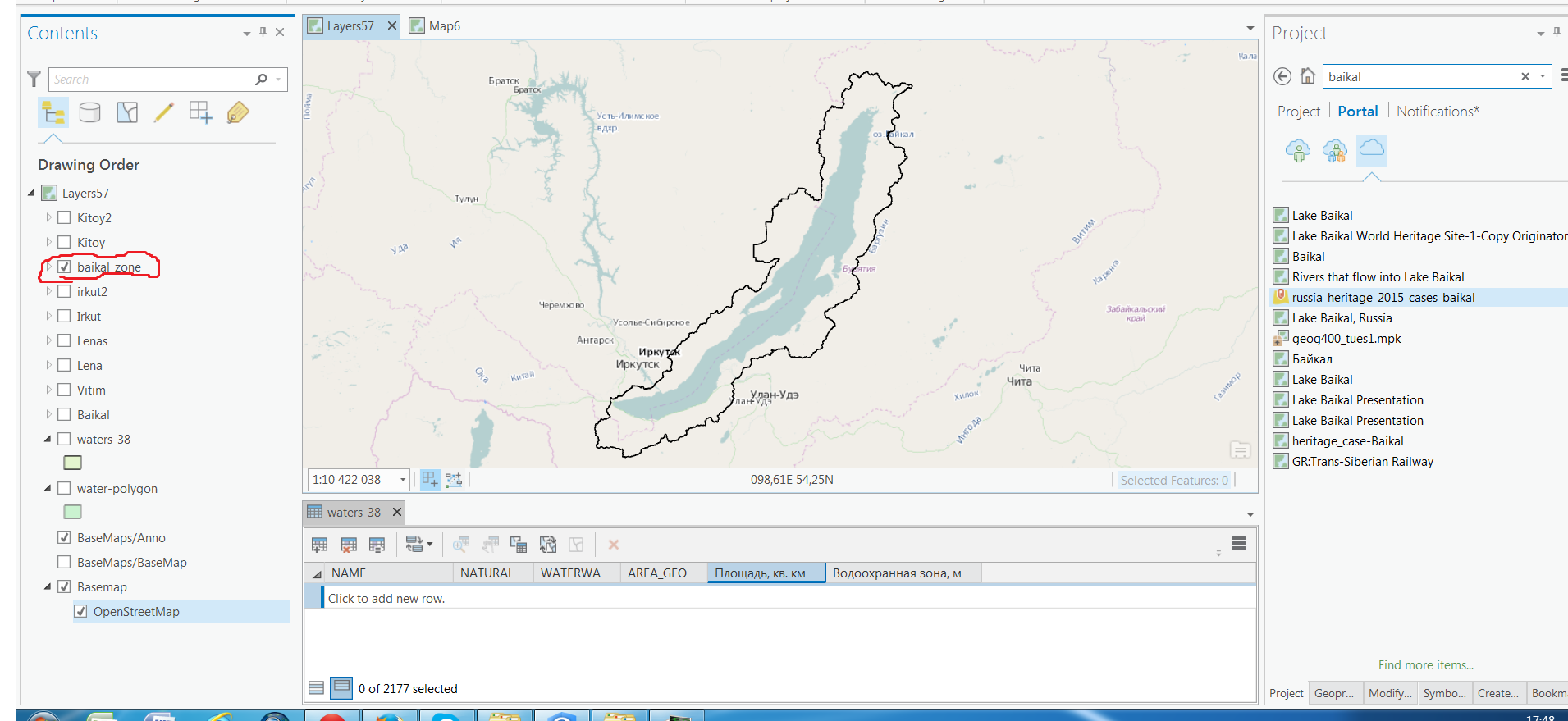Go back using Project pane back arrow
The height and width of the screenshot is (721, 1568).
pyautogui.click(x=1282, y=76)
